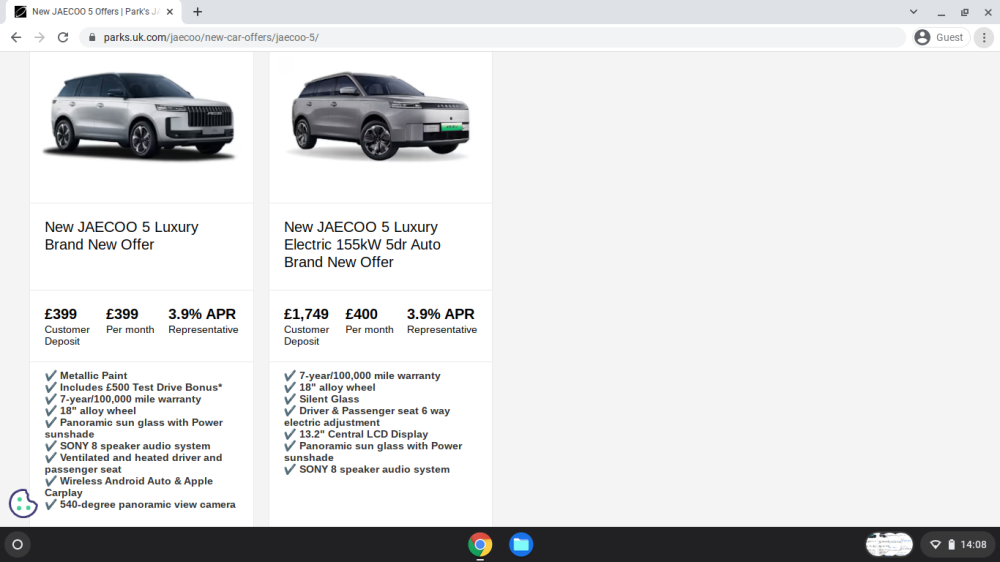Open New JAECOO 5 Luxury Brand New Offer

121,236
